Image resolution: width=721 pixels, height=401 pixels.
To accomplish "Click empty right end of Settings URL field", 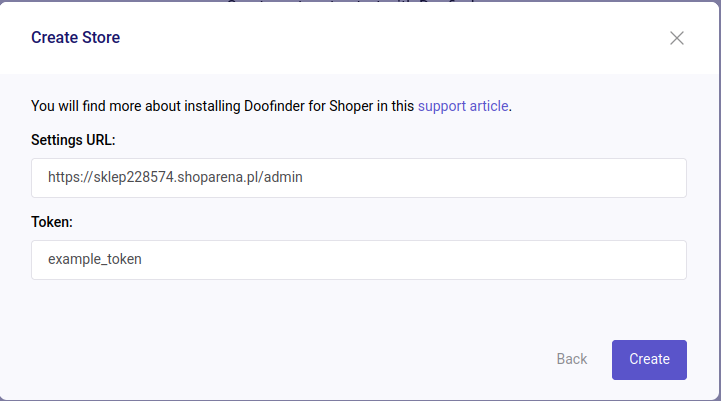I will tap(600, 178).
